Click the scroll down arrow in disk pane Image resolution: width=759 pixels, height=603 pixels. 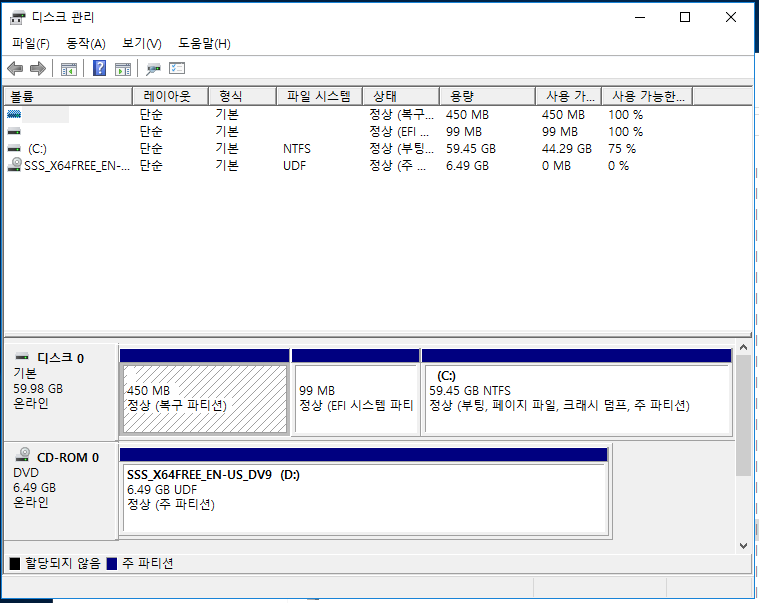744,545
